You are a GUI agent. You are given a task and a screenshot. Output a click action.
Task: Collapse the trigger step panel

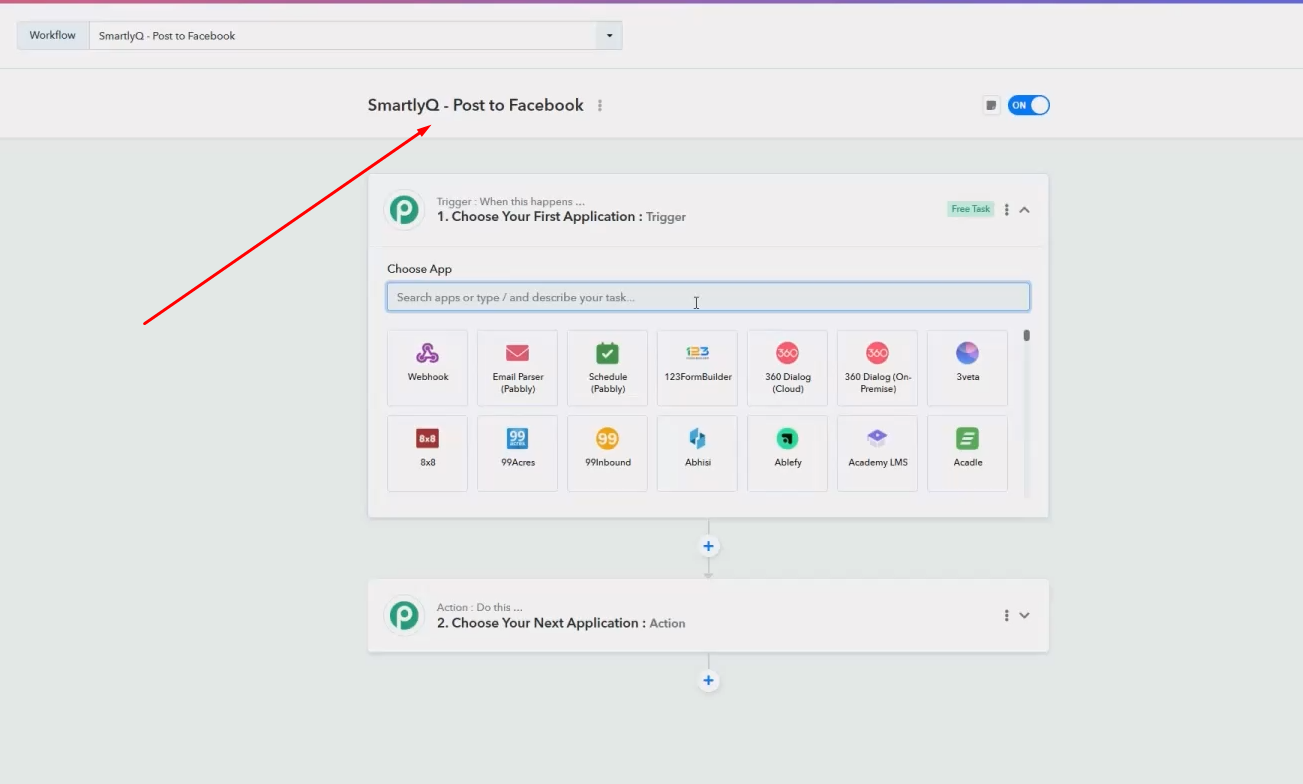click(1025, 210)
